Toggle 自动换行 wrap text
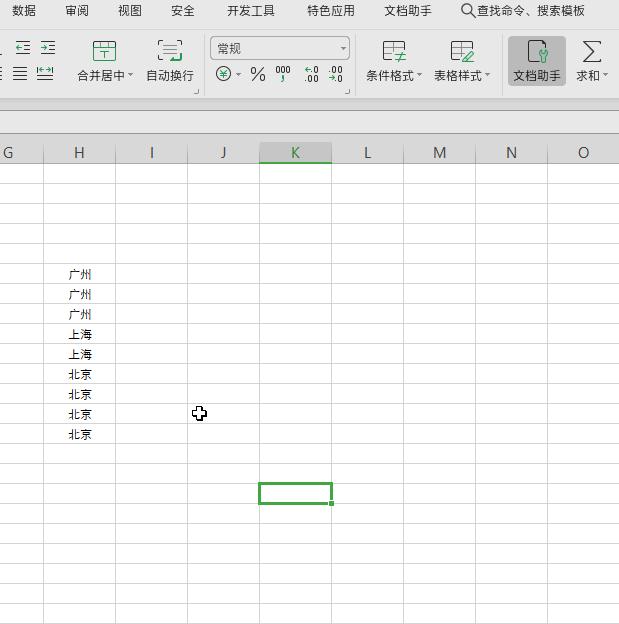This screenshot has width=619, height=624. [x=170, y=60]
